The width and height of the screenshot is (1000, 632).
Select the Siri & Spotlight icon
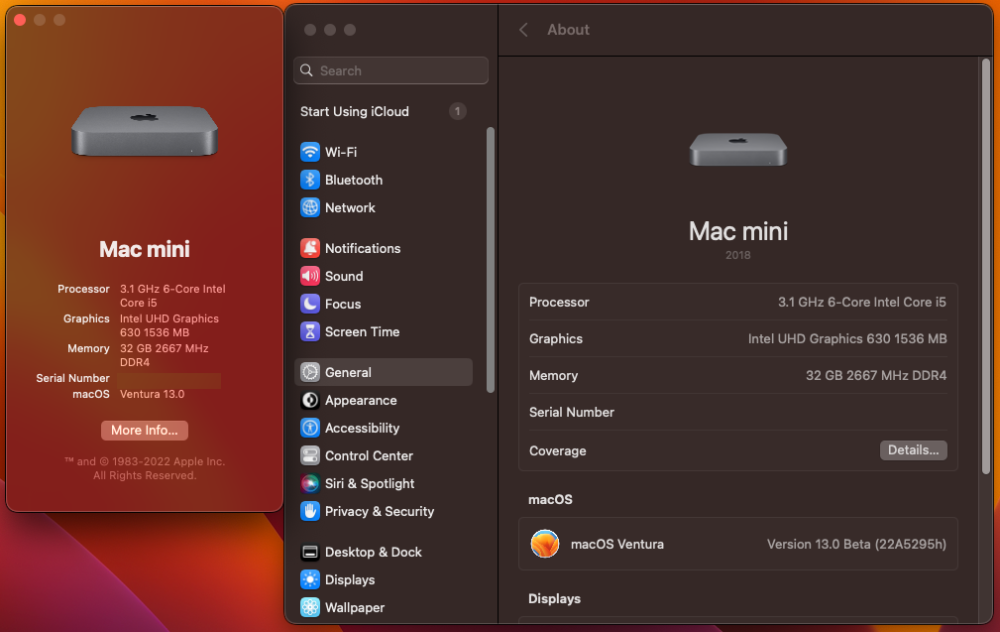310,483
